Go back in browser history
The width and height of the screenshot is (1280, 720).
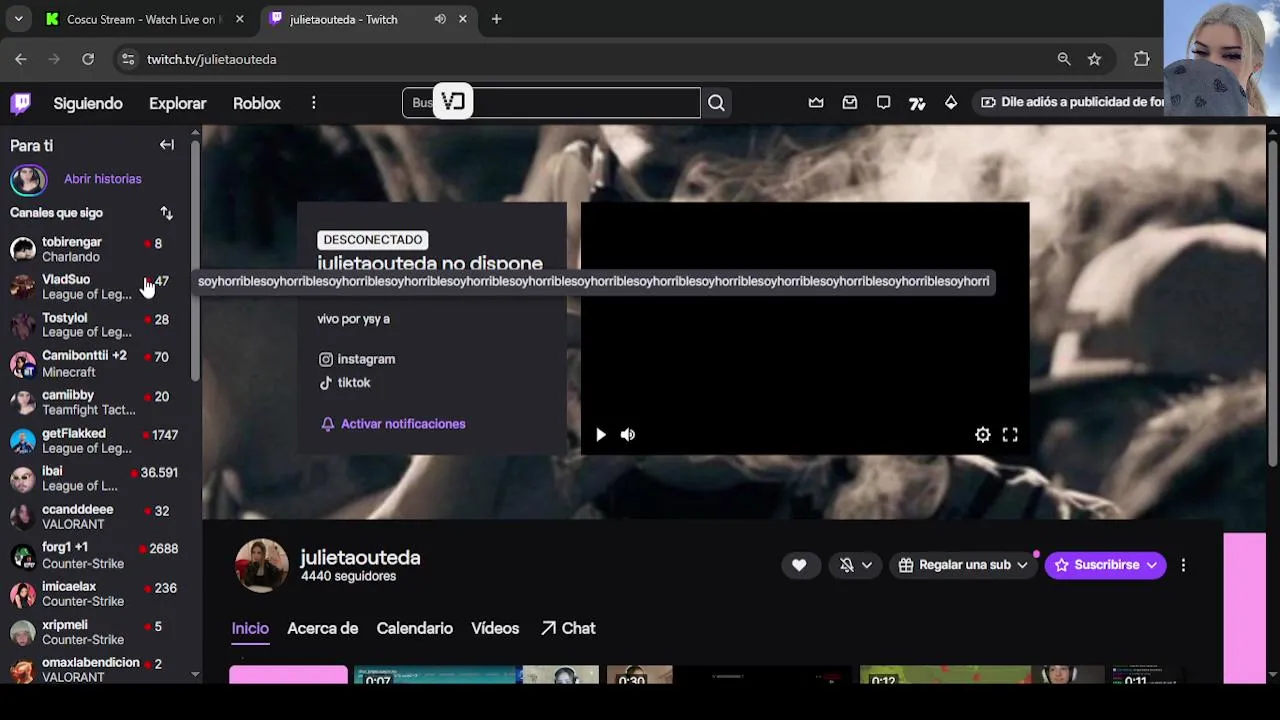point(21,59)
